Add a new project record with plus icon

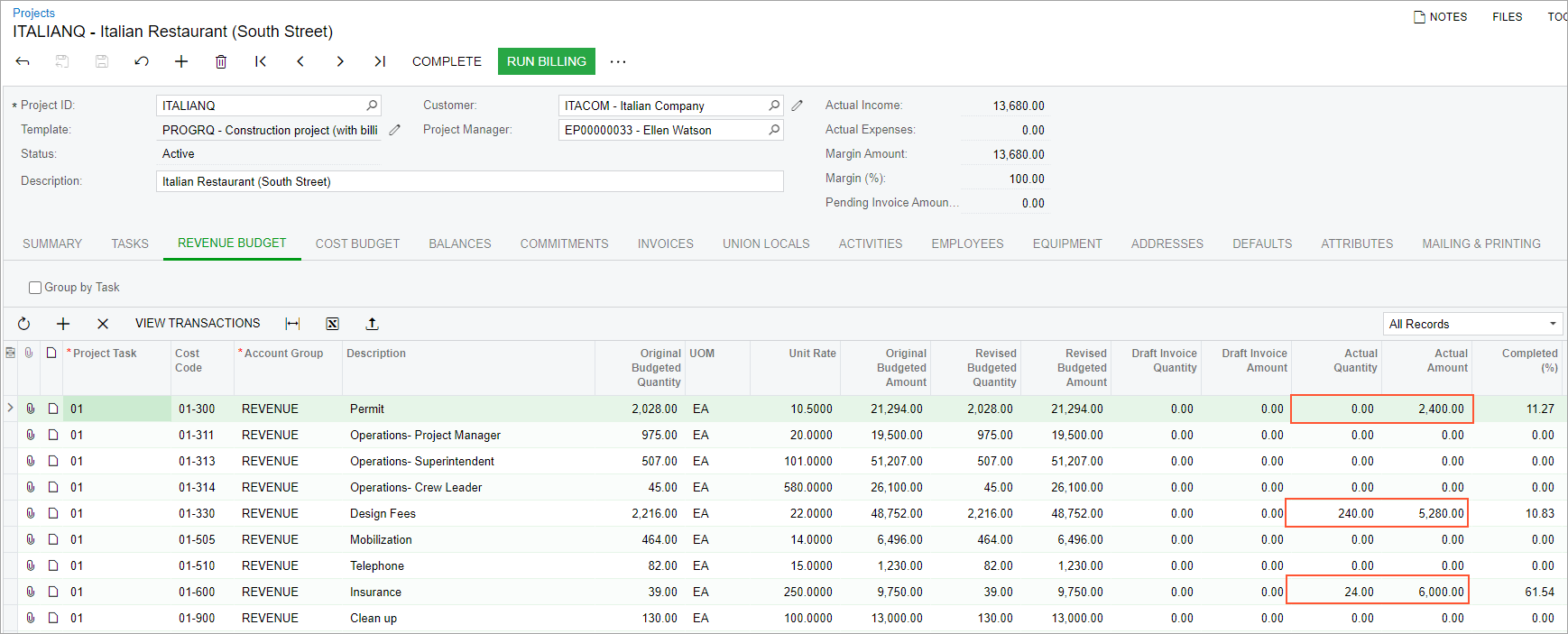181,61
